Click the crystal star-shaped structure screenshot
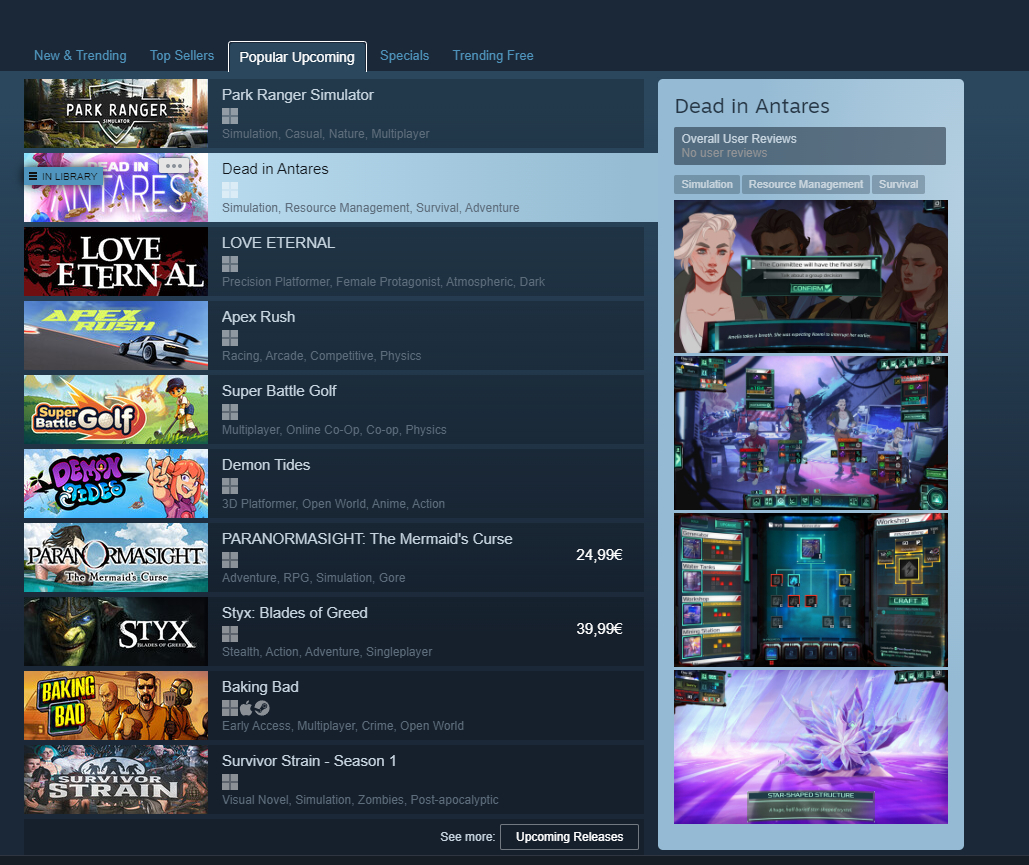1029x865 pixels. coord(810,747)
